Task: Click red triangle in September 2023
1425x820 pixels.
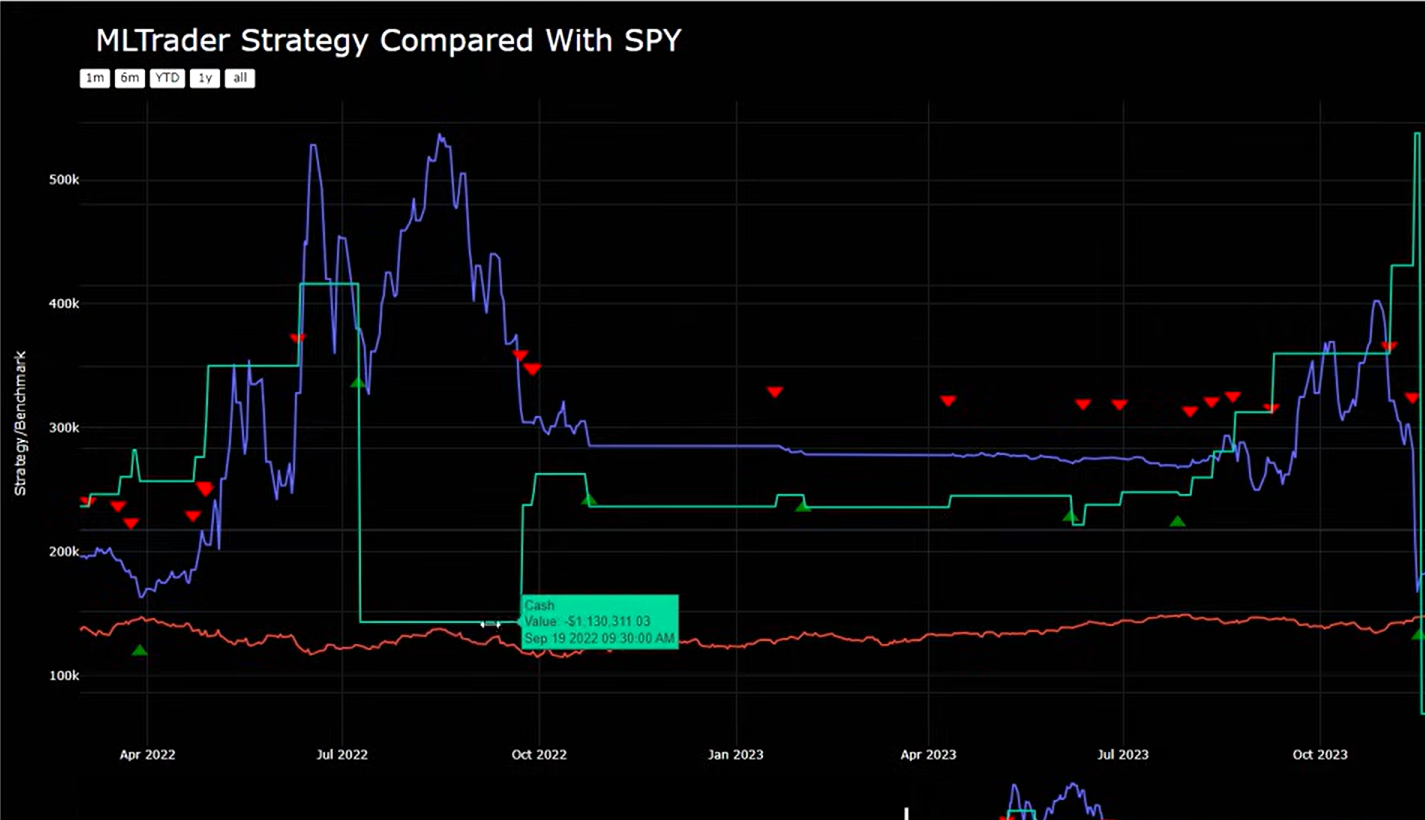Action: point(1271,408)
